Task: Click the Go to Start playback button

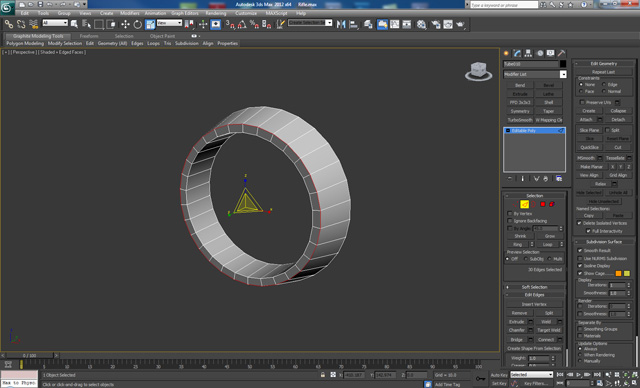Action: 560,375
